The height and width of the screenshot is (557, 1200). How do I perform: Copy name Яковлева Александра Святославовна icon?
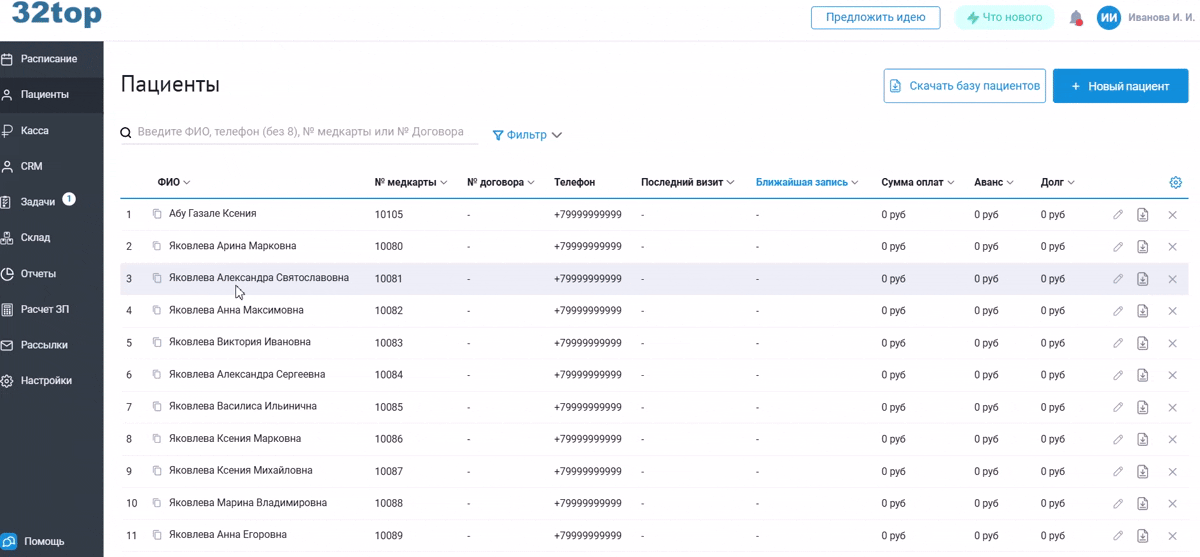[x=157, y=278]
